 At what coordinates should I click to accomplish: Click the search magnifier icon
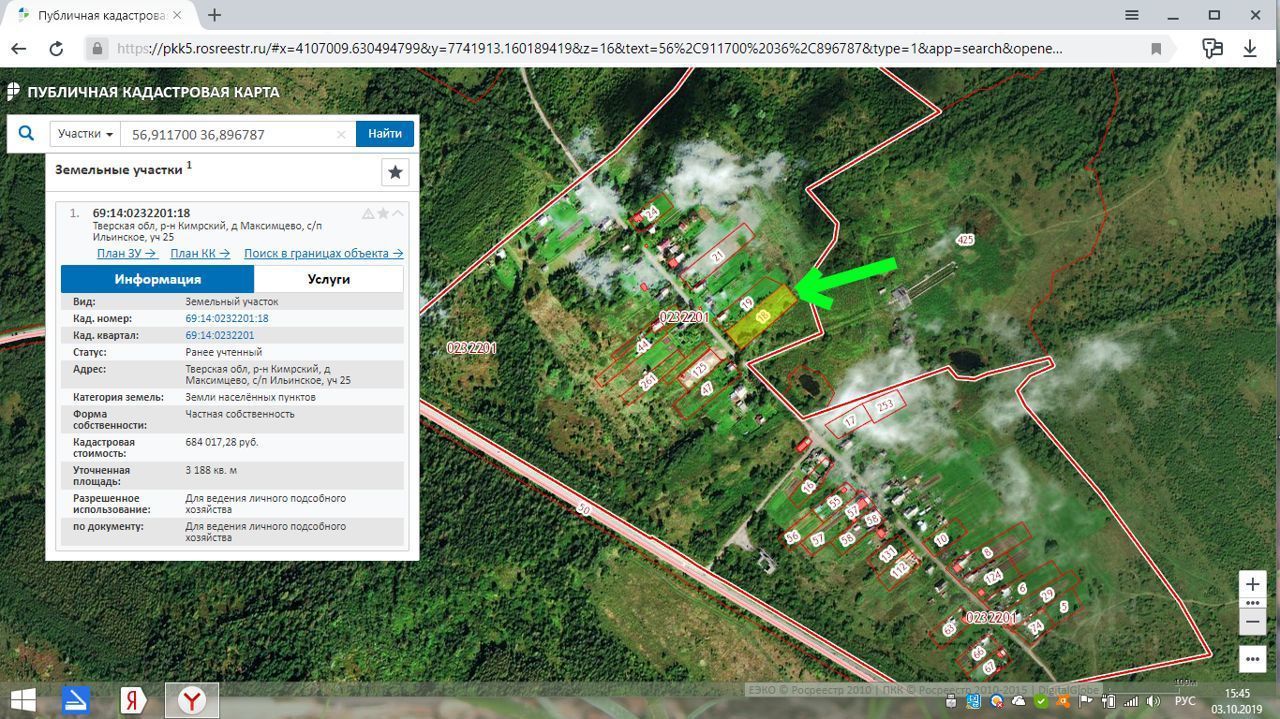pyautogui.click(x=26, y=133)
